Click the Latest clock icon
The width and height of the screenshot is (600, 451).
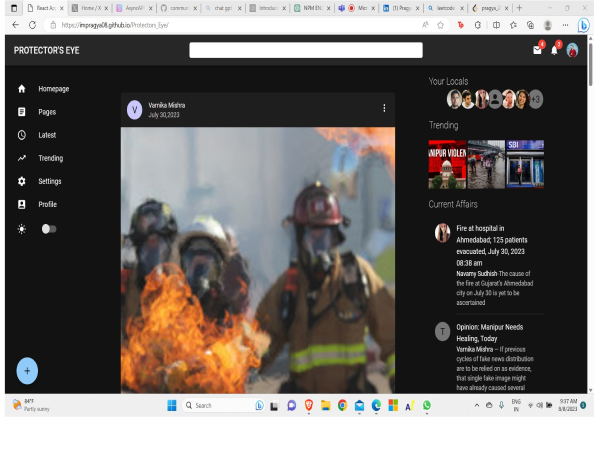click(22, 135)
